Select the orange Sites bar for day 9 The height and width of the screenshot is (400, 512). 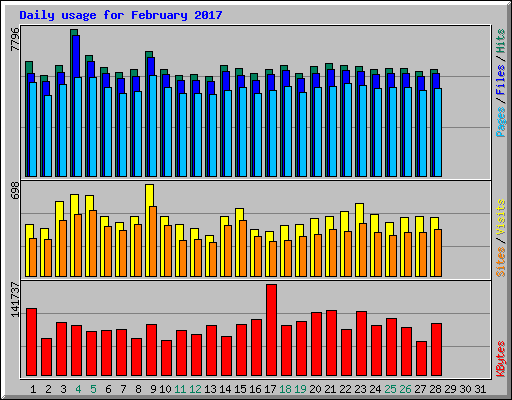tap(153, 241)
